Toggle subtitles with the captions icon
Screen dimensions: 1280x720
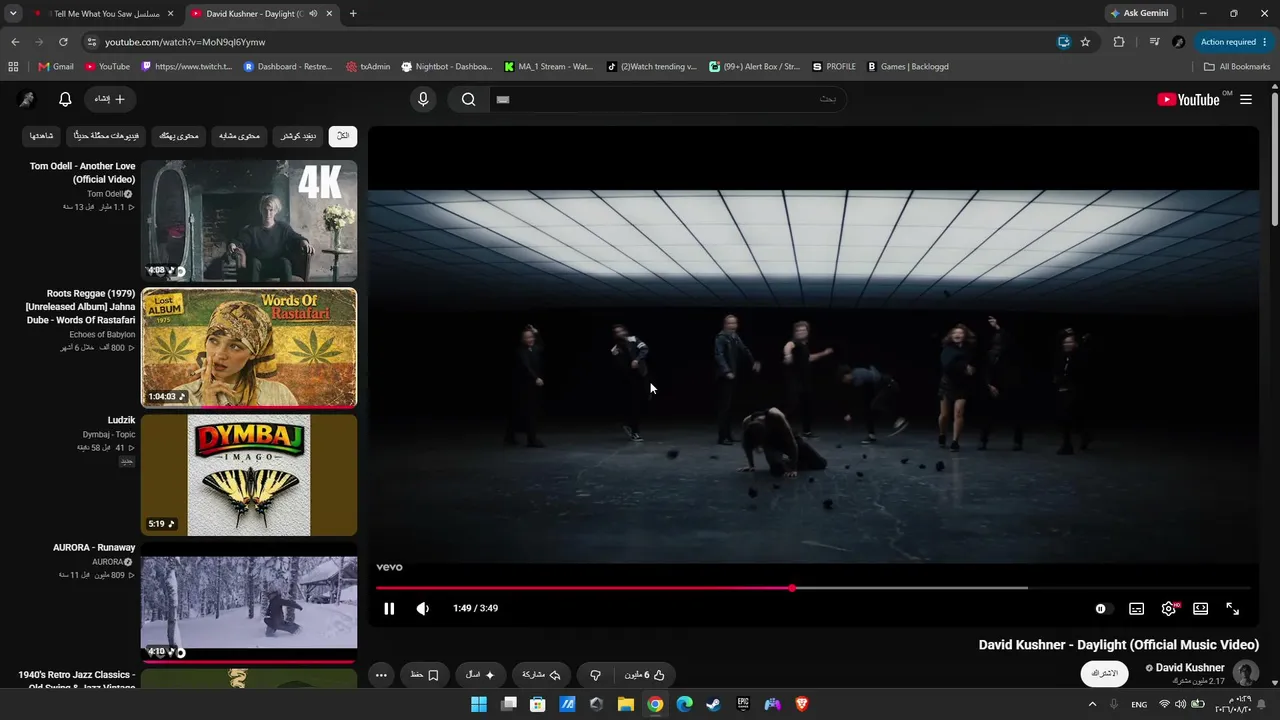pyautogui.click(x=1136, y=608)
